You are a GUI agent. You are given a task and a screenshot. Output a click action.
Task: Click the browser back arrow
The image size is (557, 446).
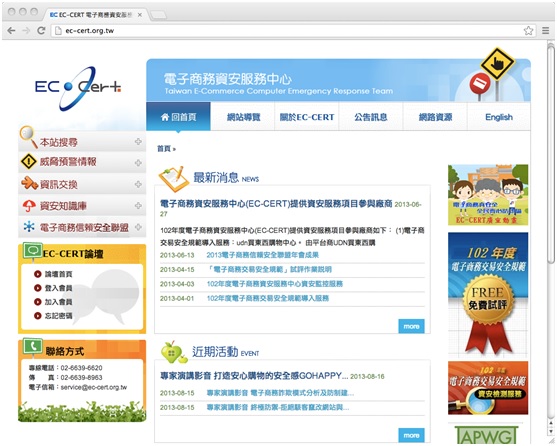[x=11, y=31]
